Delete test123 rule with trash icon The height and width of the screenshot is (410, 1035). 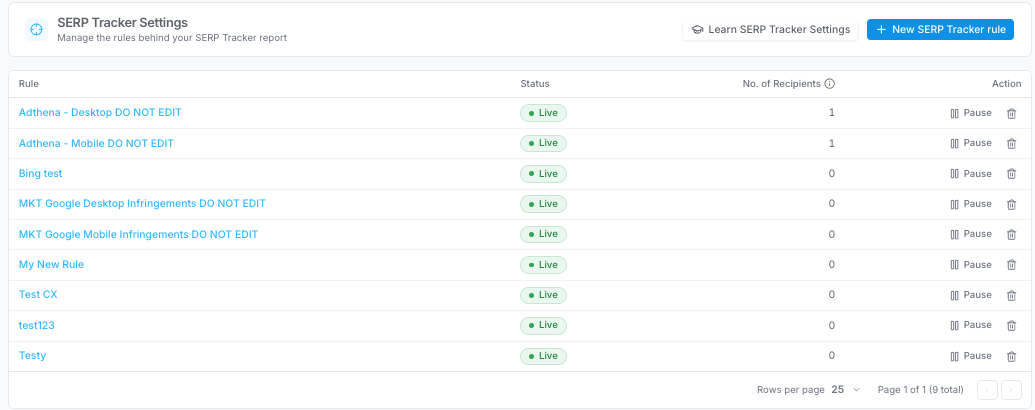(1011, 325)
